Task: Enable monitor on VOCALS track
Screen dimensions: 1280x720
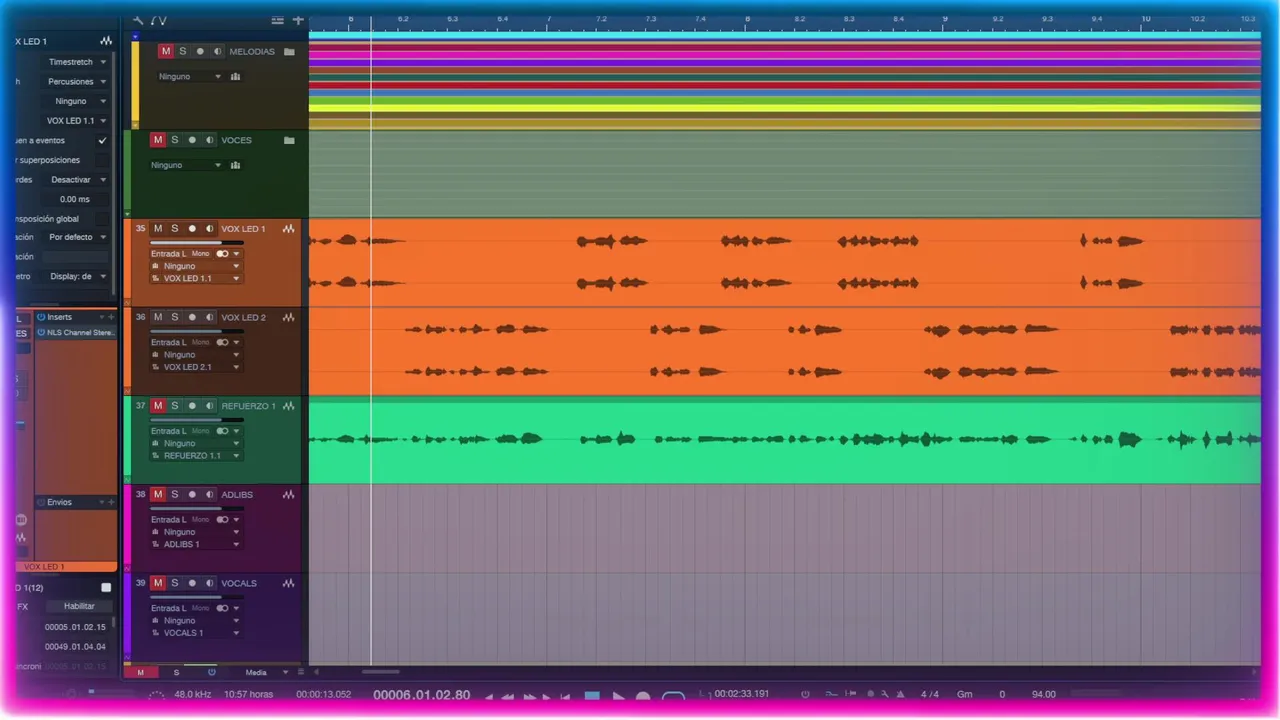Action: coord(209,583)
